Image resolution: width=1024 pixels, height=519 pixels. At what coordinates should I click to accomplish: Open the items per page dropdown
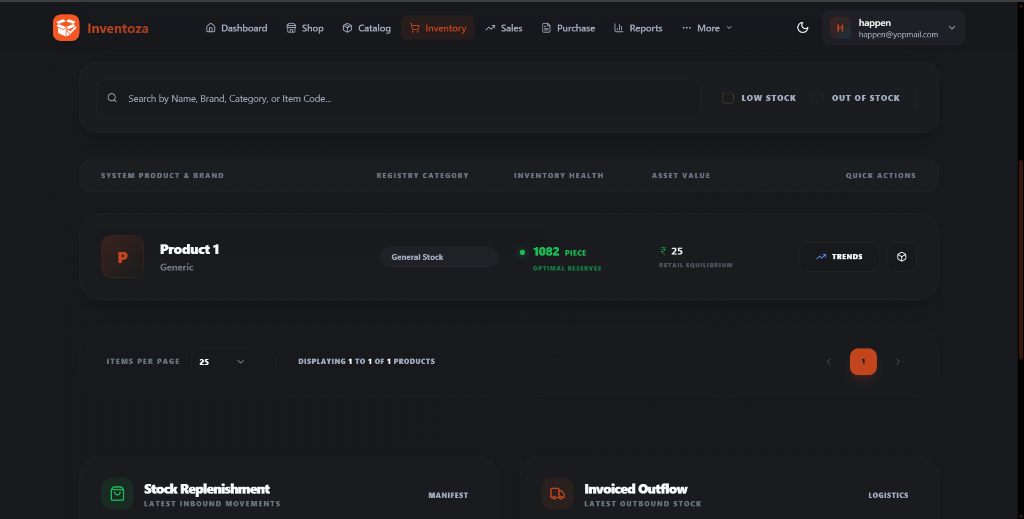222,362
